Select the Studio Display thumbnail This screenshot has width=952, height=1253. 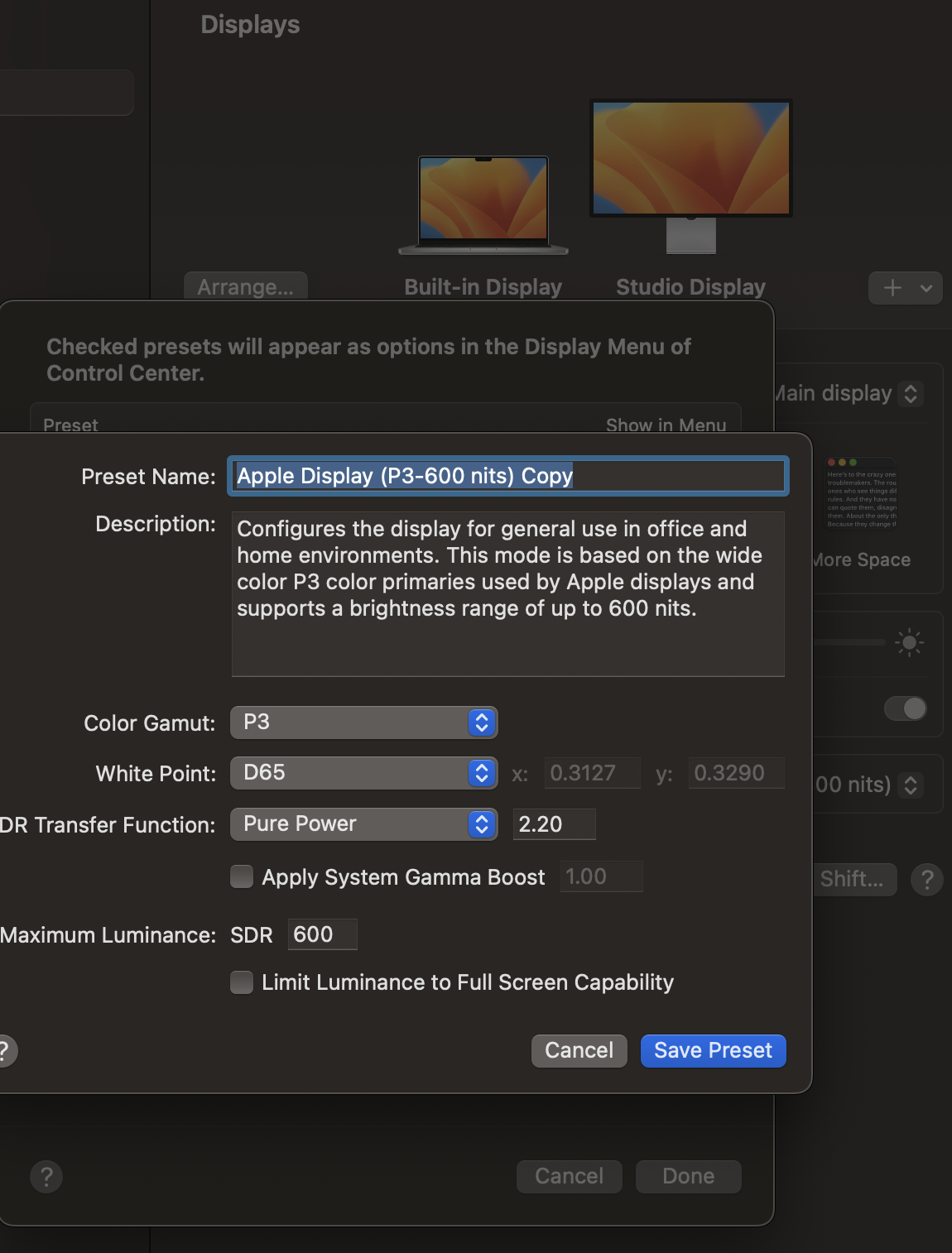pyautogui.click(x=691, y=175)
